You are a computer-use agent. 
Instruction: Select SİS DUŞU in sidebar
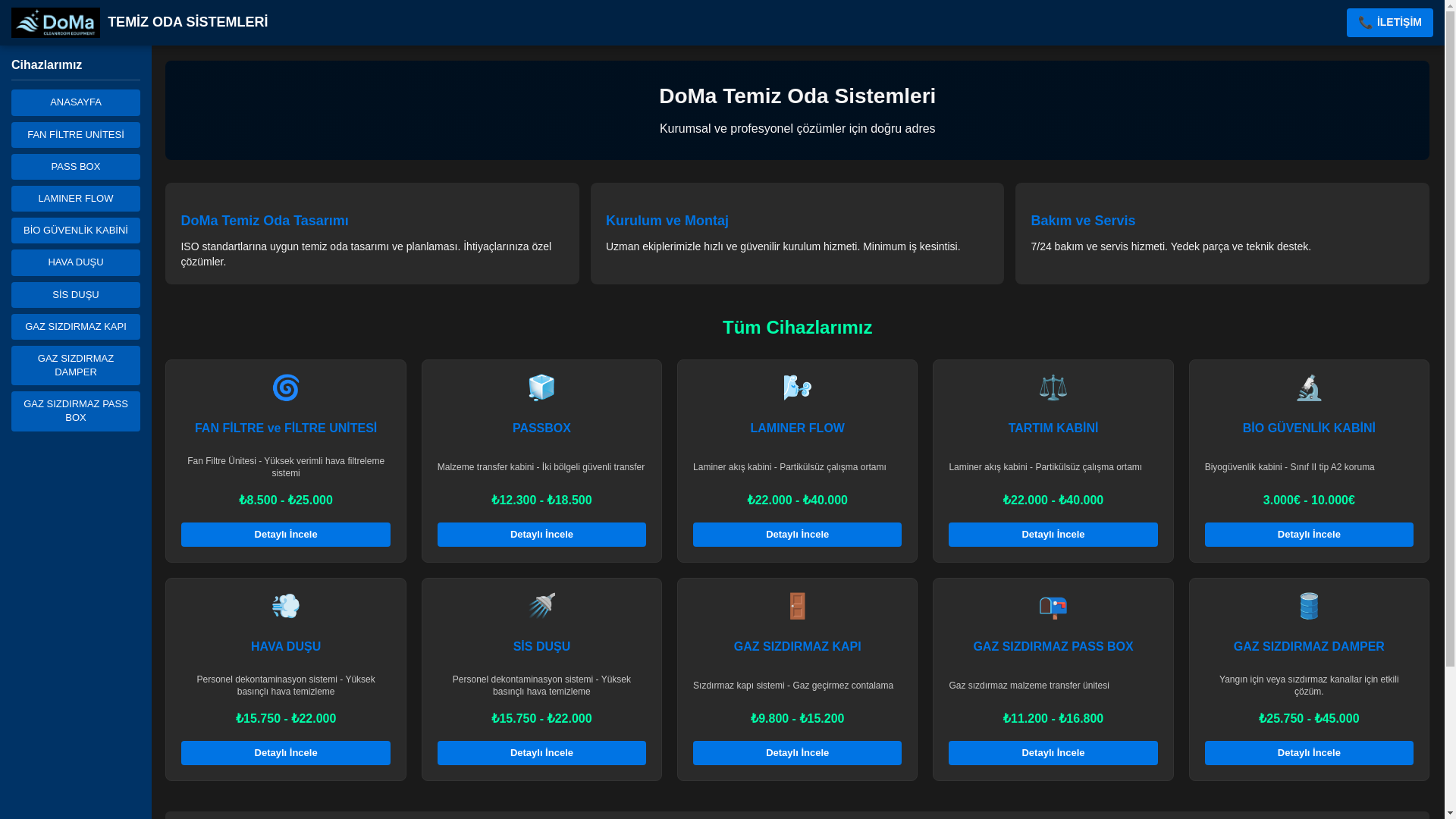(x=76, y=295)
